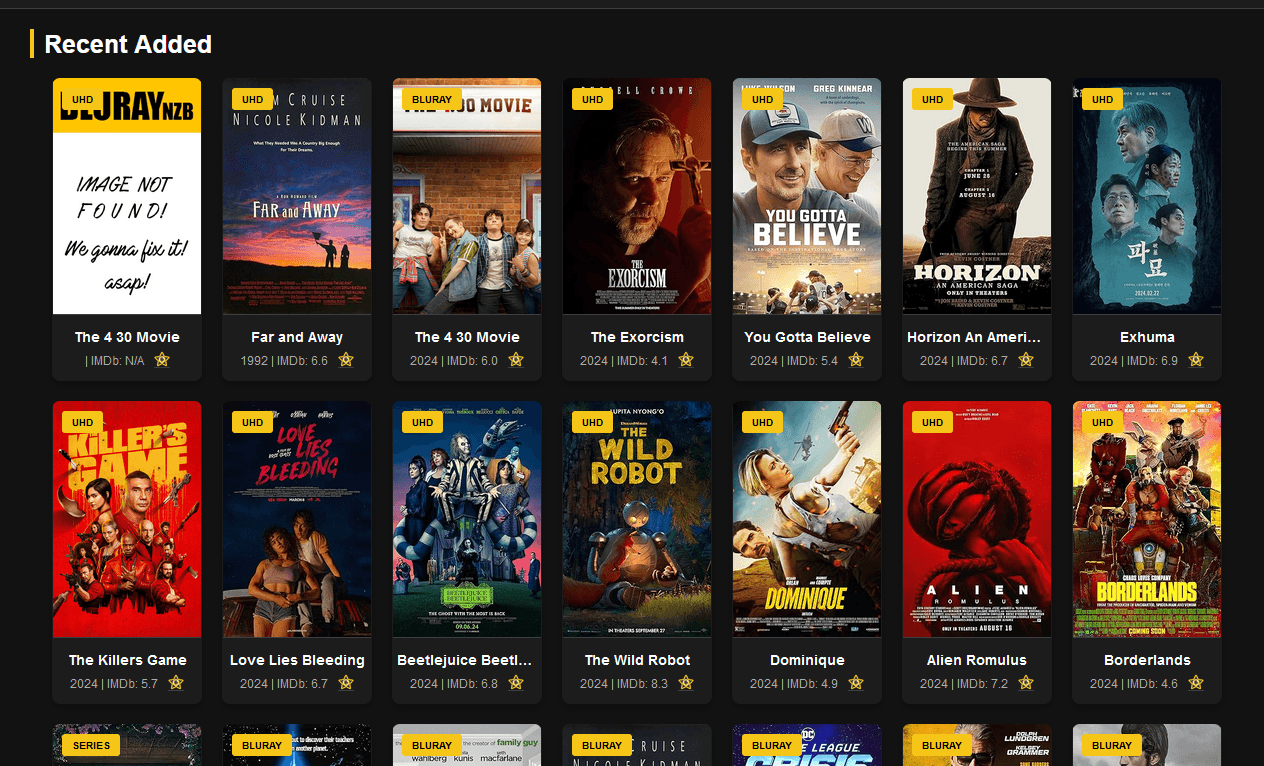Click the UHD badge on Alien Romulus poster
Screen dimensions: 1264x766
(932, 422)
